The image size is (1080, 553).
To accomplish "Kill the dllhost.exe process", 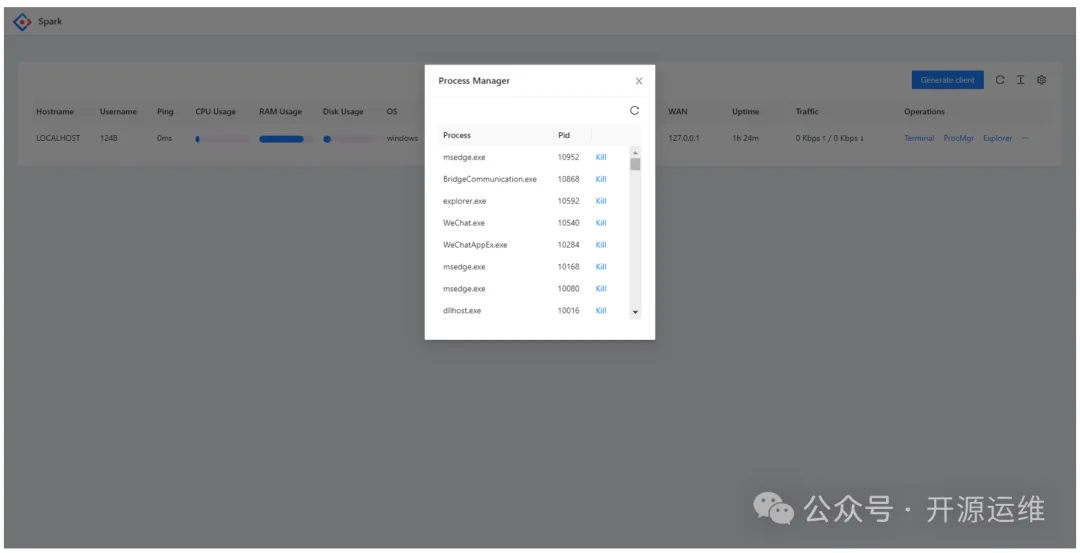I will coord(601,311).
